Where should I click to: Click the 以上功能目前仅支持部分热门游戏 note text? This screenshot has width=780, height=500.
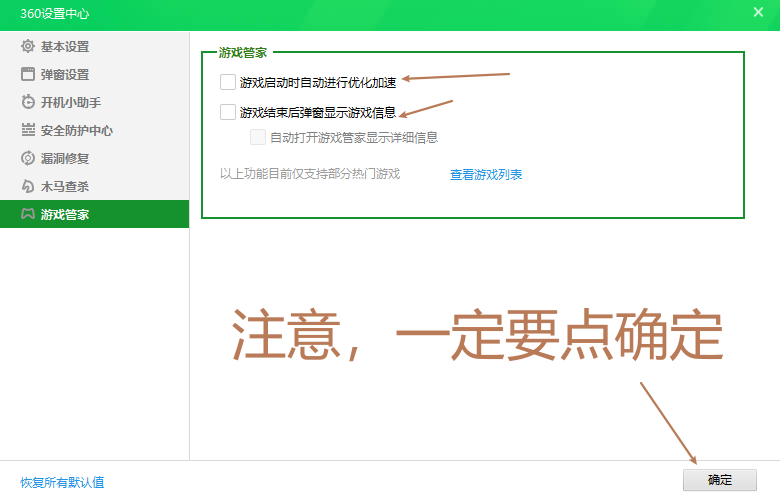point(310,174)
